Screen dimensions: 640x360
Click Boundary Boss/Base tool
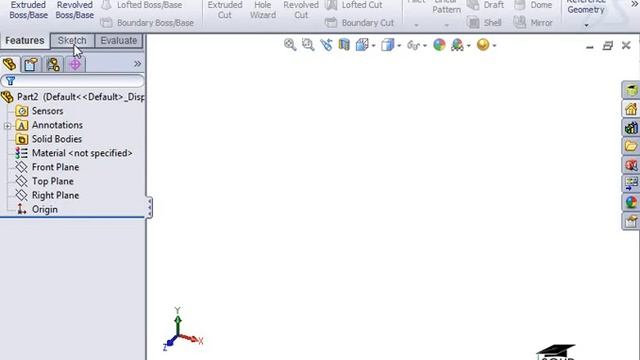pos(147,22)
